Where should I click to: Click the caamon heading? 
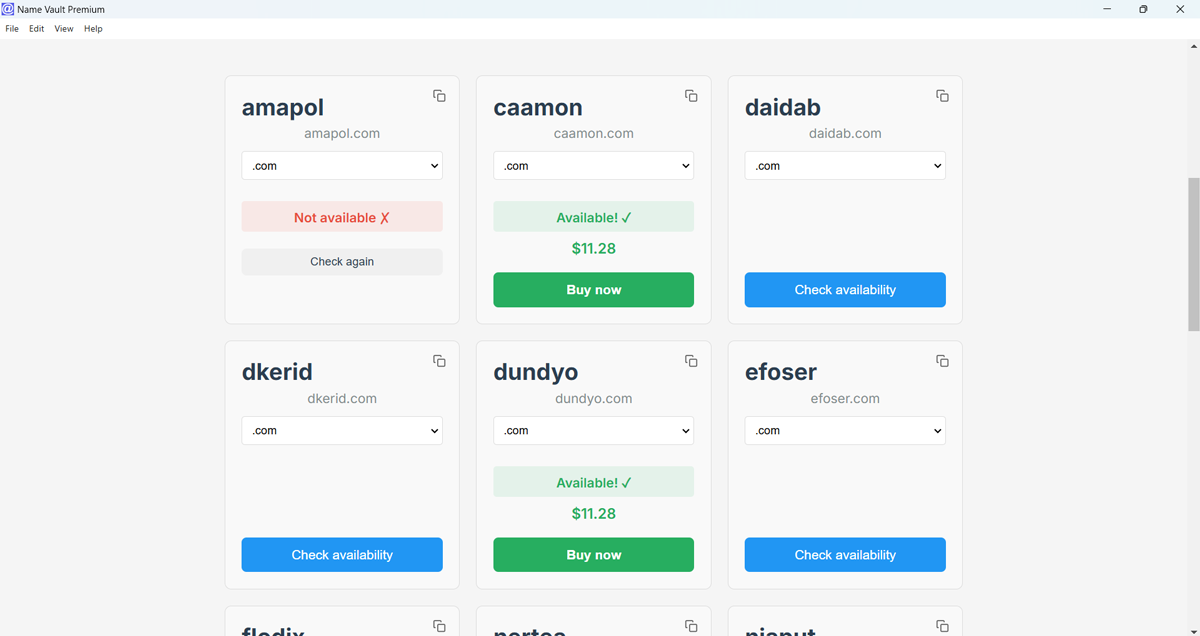(538, 108)
